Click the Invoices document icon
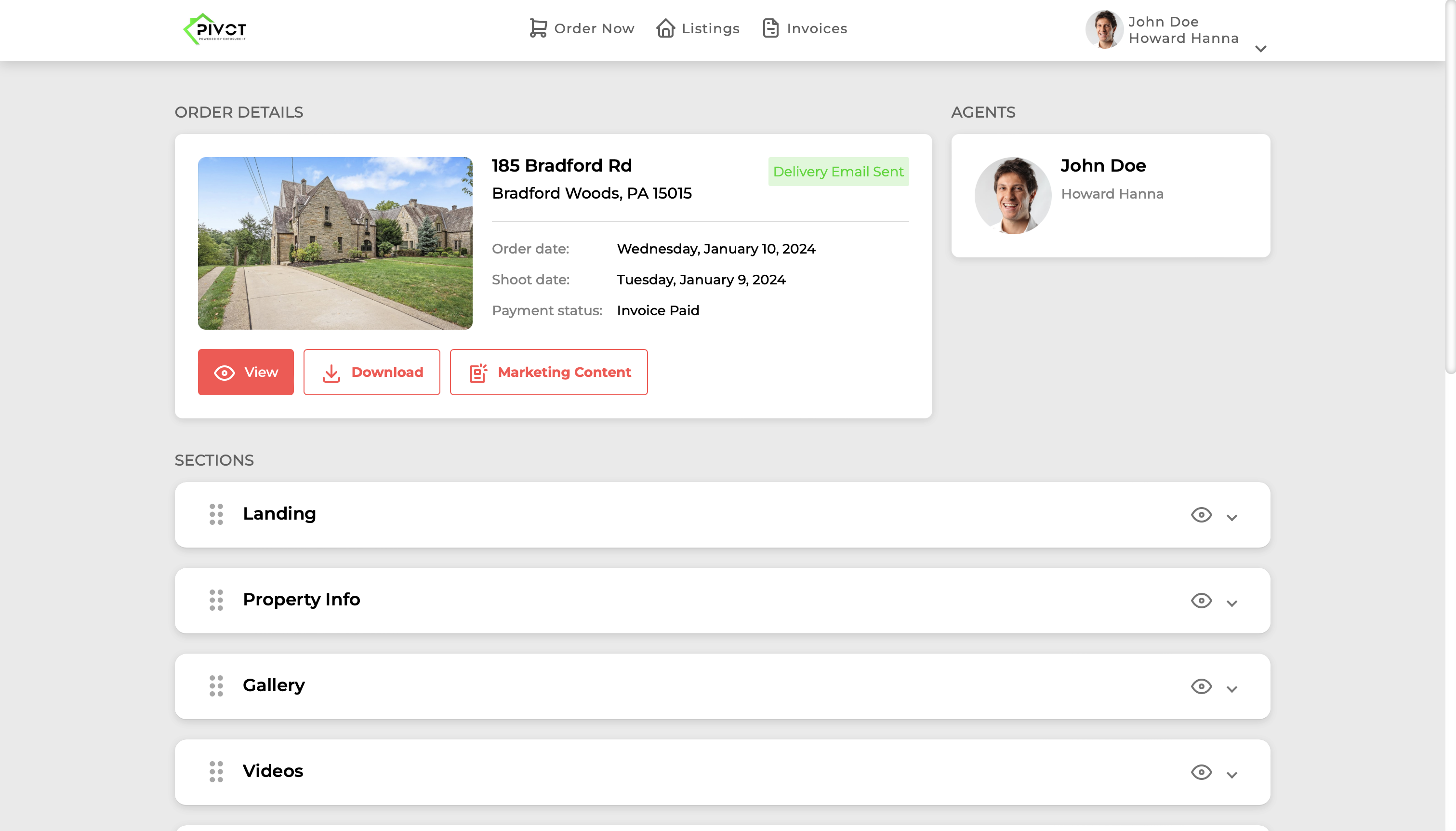1456x831 pixels. point(770,28)
